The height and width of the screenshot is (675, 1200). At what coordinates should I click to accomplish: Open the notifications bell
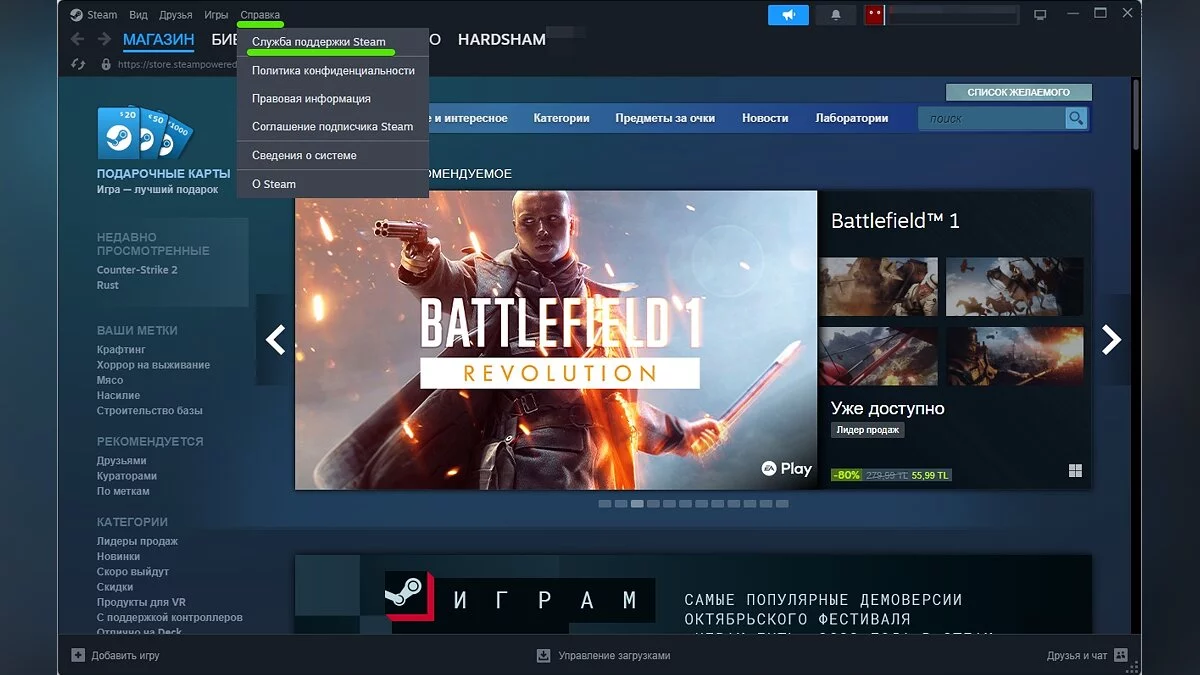(x=836, y=15)
